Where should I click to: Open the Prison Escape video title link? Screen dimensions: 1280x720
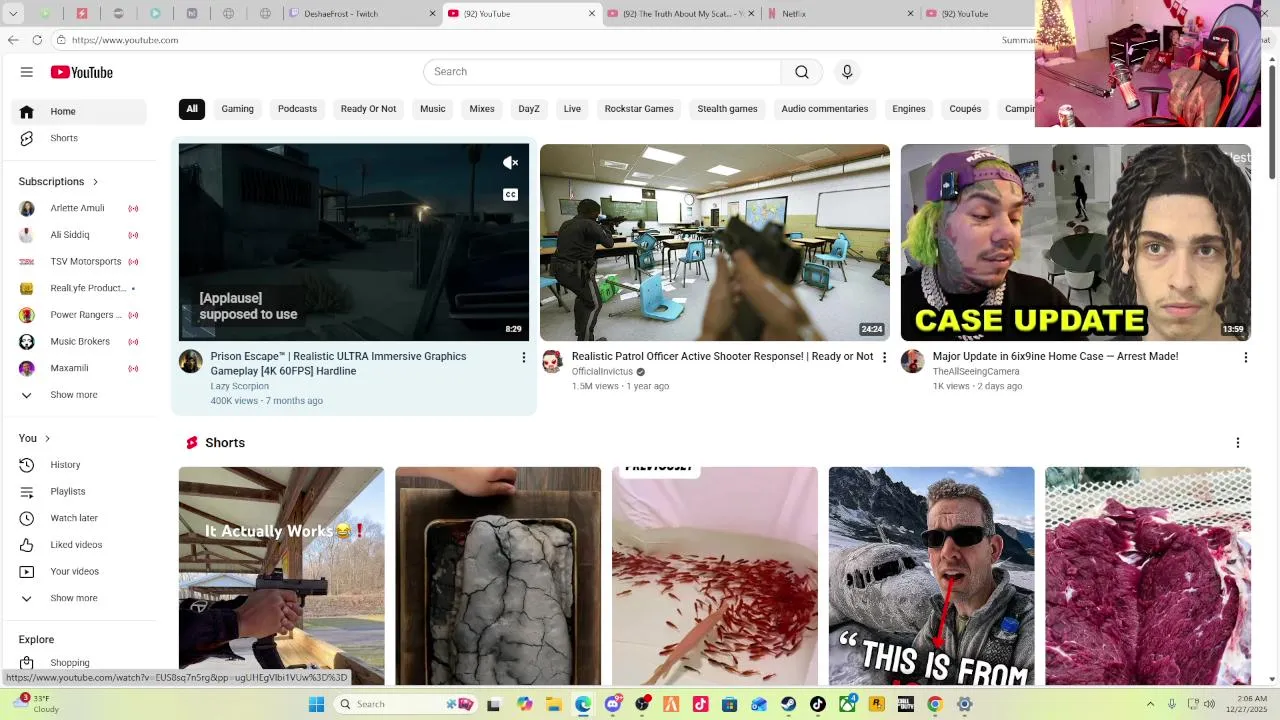click(338, 364)
